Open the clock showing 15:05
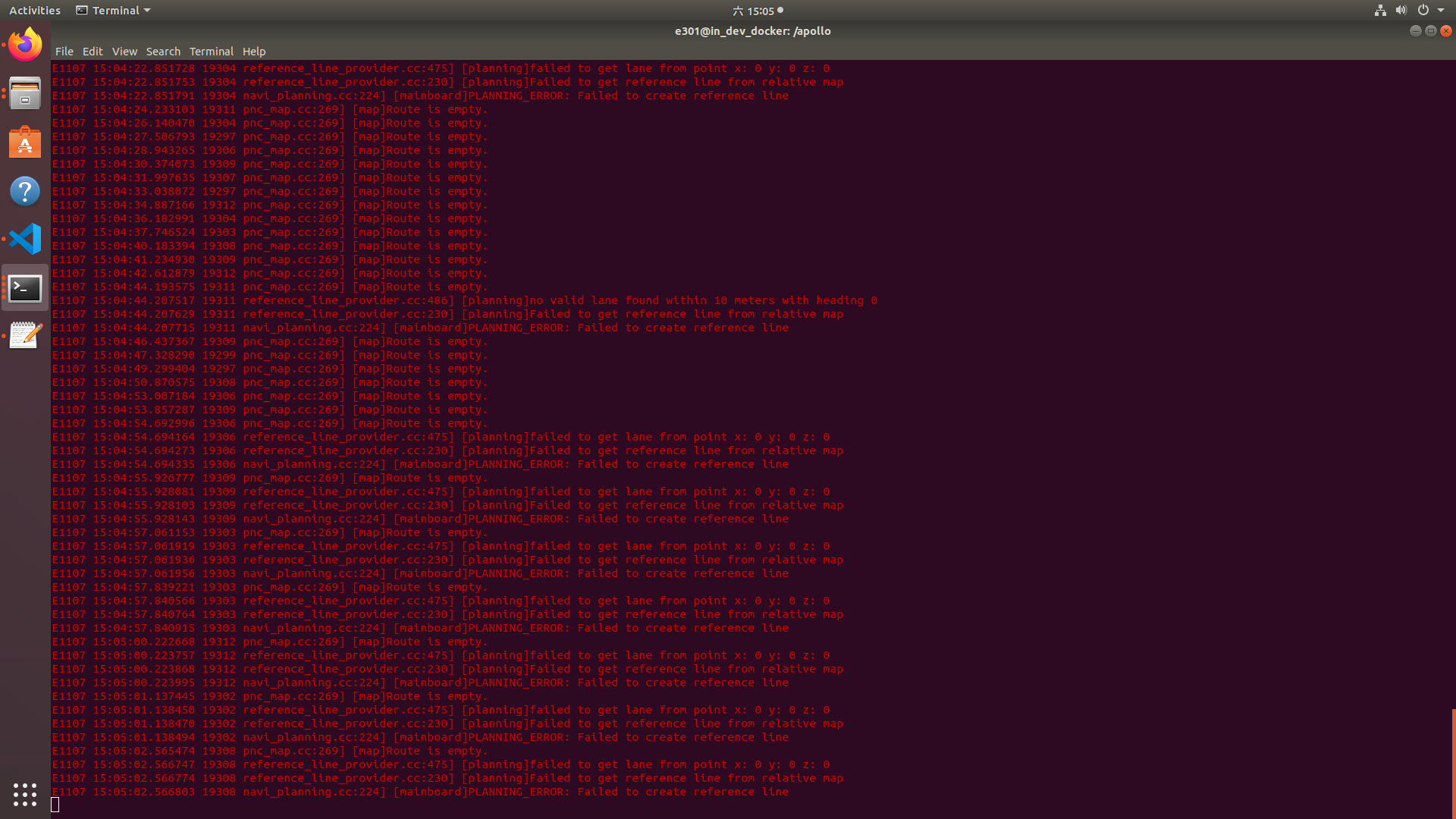 [x=758, y=11]
